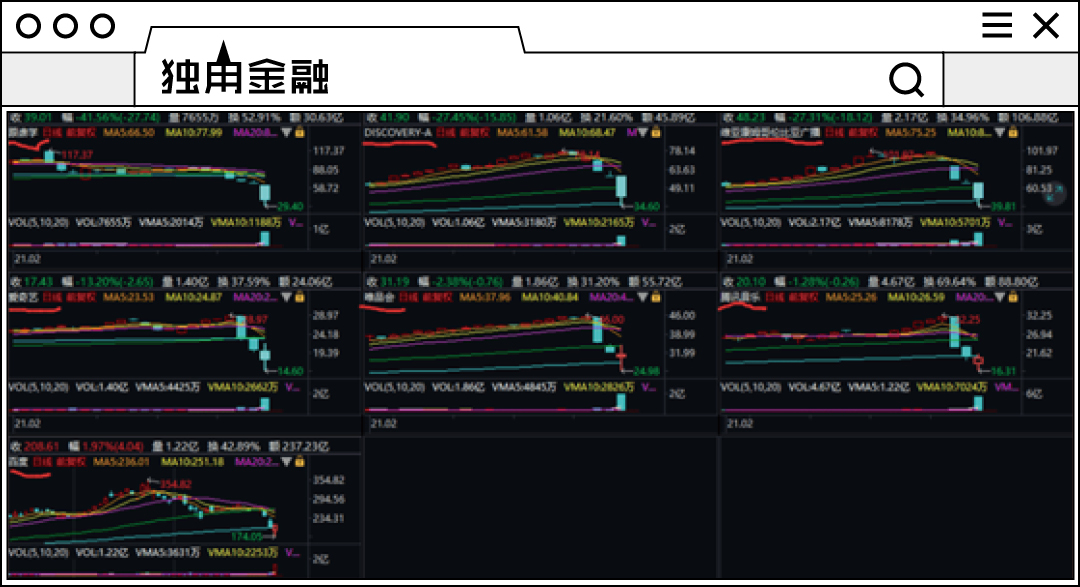Expand the indicator dropdown on the 20.10 chart
The width and height of the screenshot is (1080, 587).
(x=999, y=297)
